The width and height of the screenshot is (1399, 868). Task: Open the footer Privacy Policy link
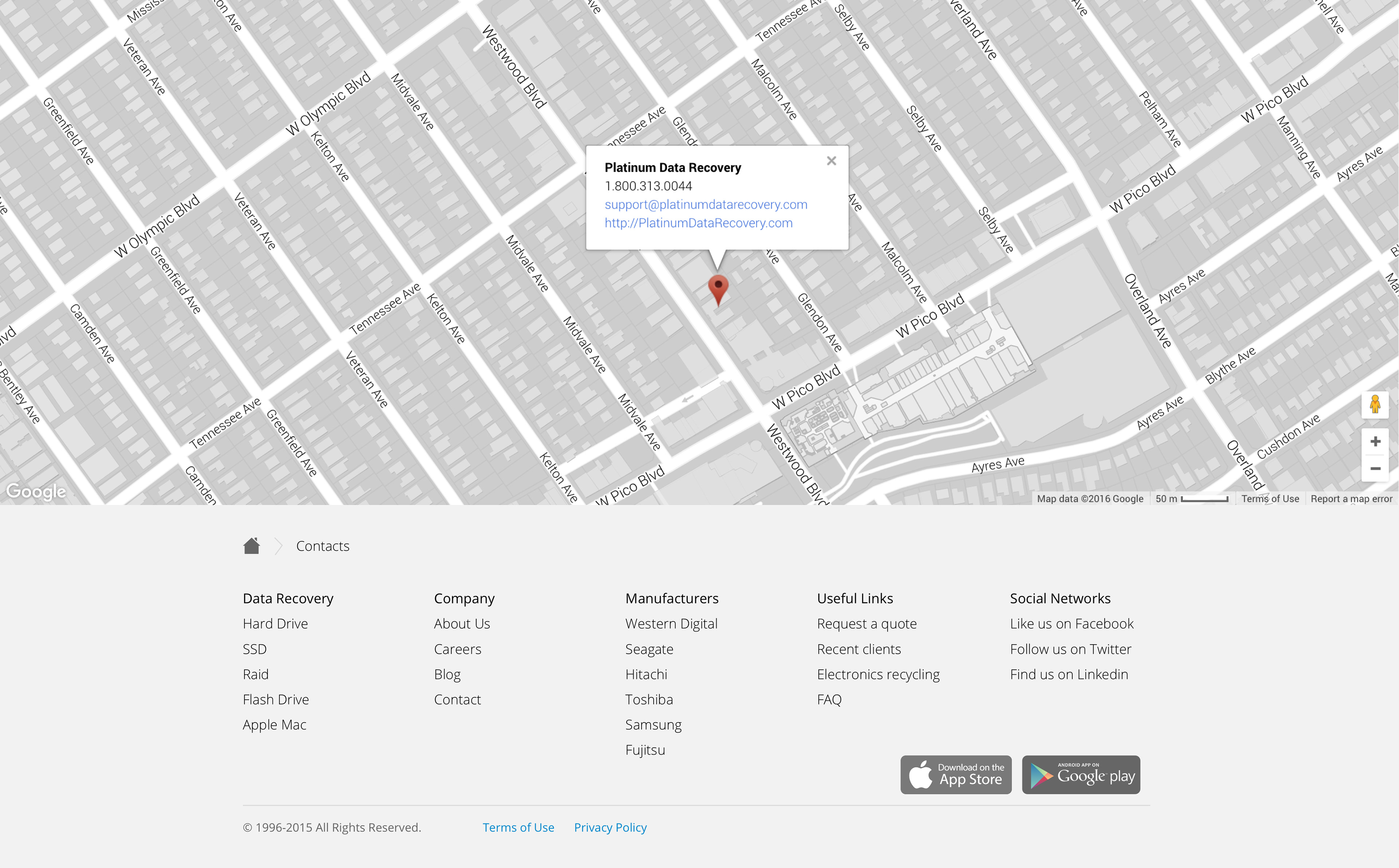click(x=610, y=827)
